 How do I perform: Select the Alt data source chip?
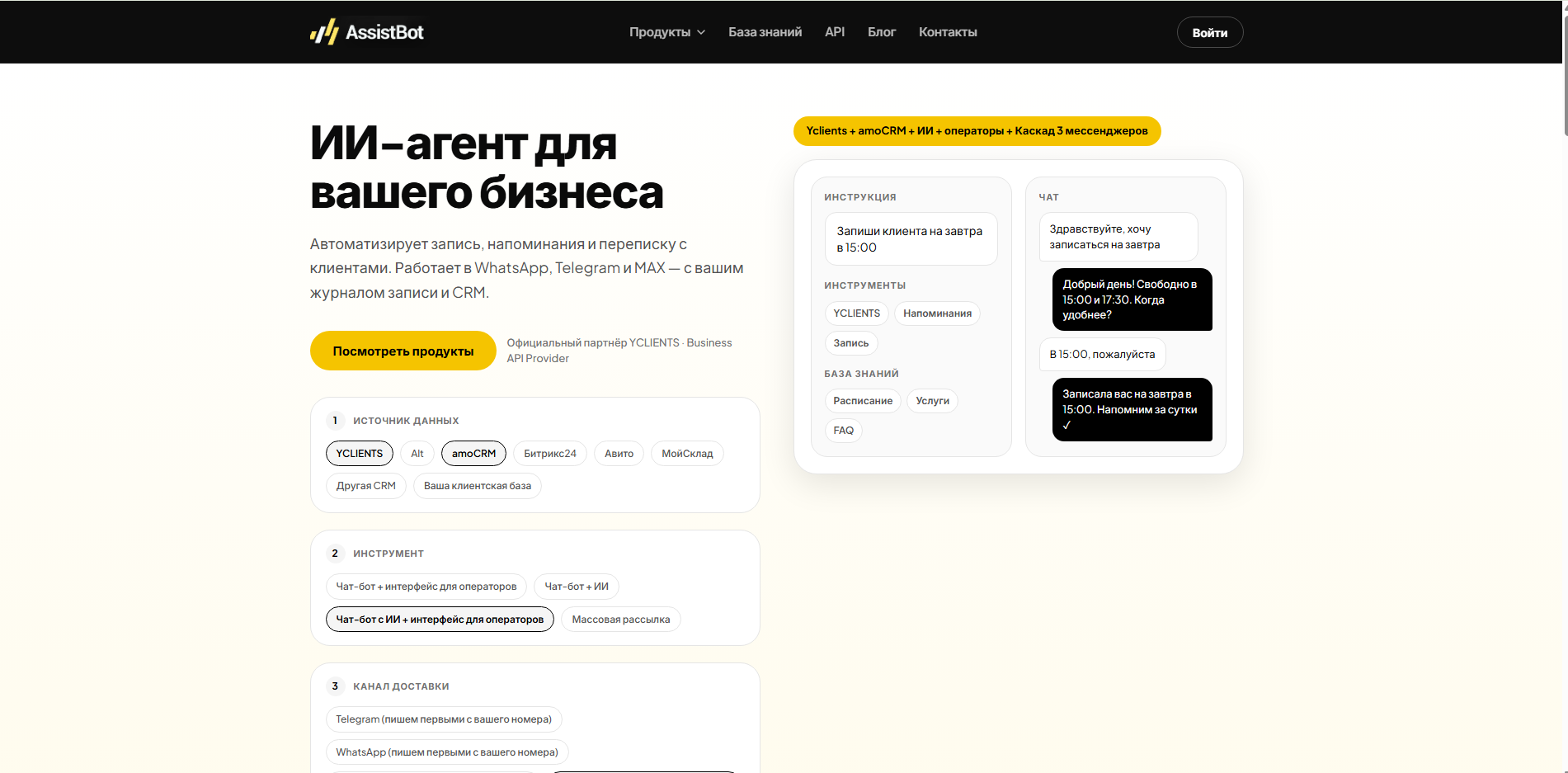point(417,453)
